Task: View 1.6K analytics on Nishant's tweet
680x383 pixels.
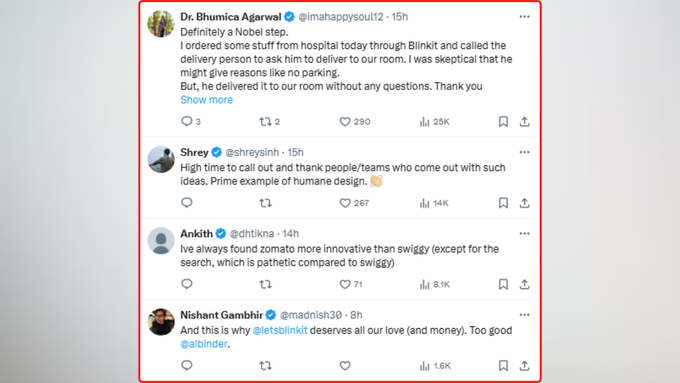Action: 435,366
